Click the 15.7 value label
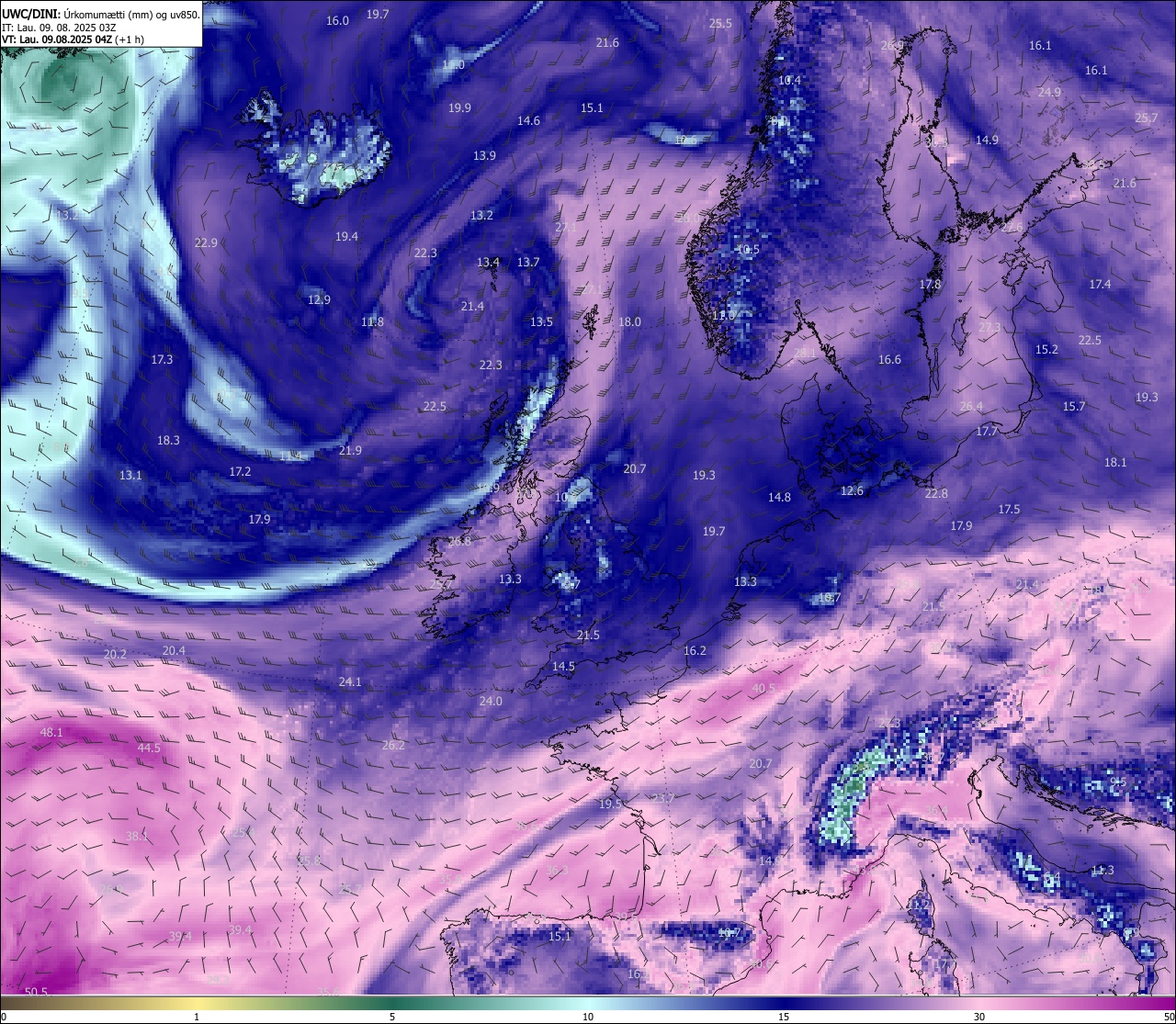The image size is (1176, 1024). tap(1074, 407)
